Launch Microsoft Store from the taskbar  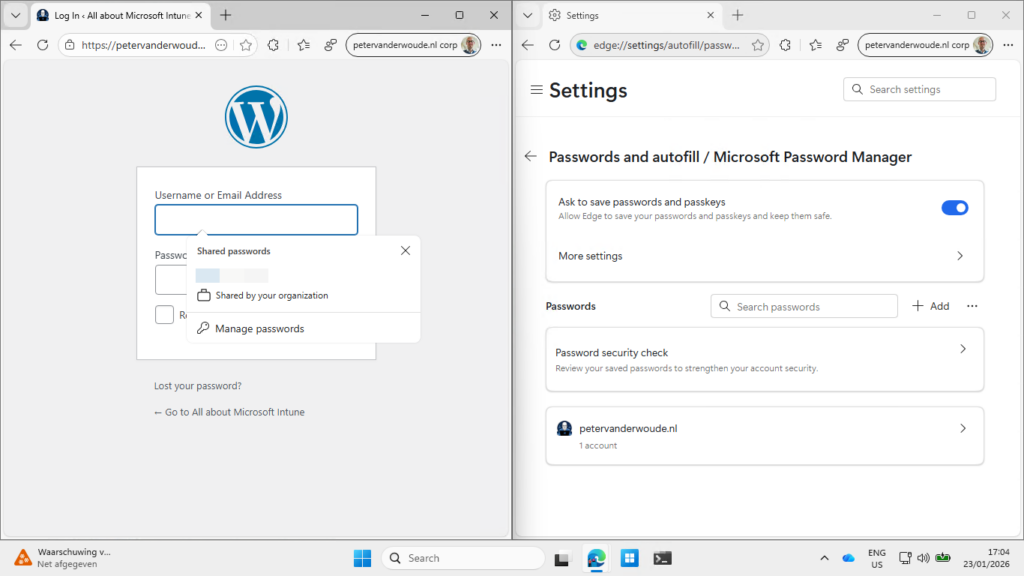click(629, 560)
